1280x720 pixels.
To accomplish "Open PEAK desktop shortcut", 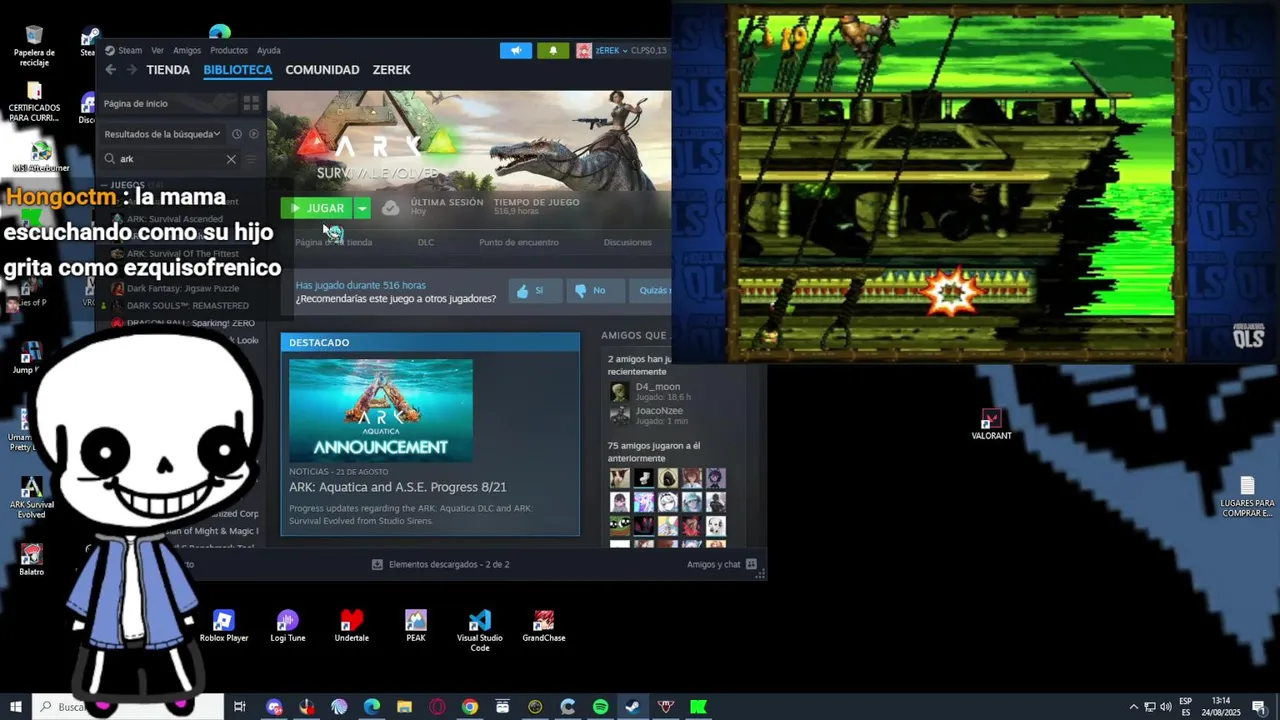I will (x=416, y=627).
